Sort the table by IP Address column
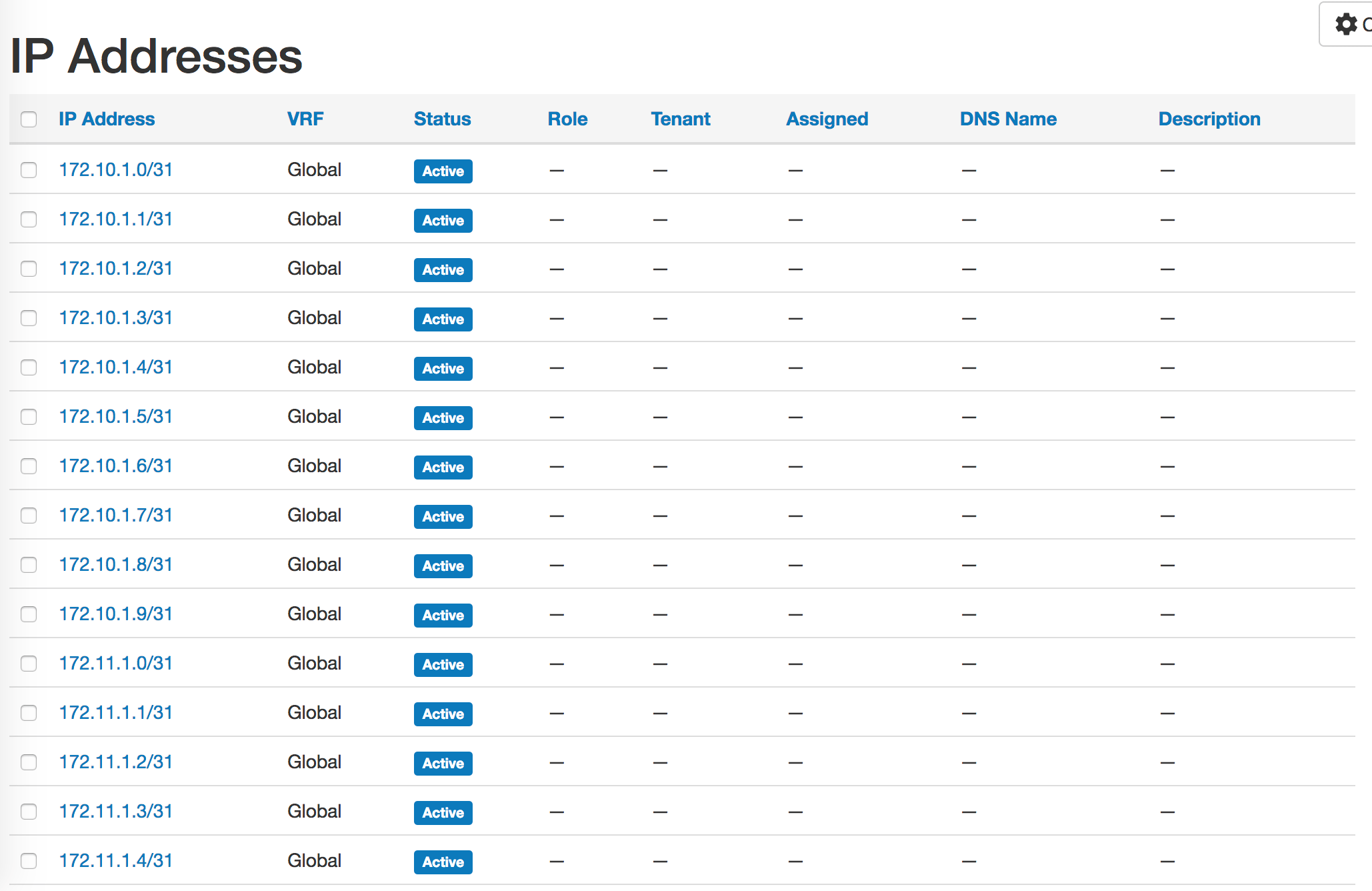Screen dimensions: 1372x891 tap(106, 119)
